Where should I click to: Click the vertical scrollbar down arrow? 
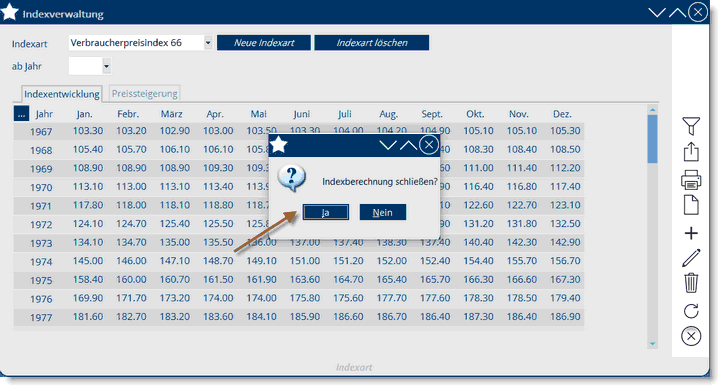(x=652, y=344)
